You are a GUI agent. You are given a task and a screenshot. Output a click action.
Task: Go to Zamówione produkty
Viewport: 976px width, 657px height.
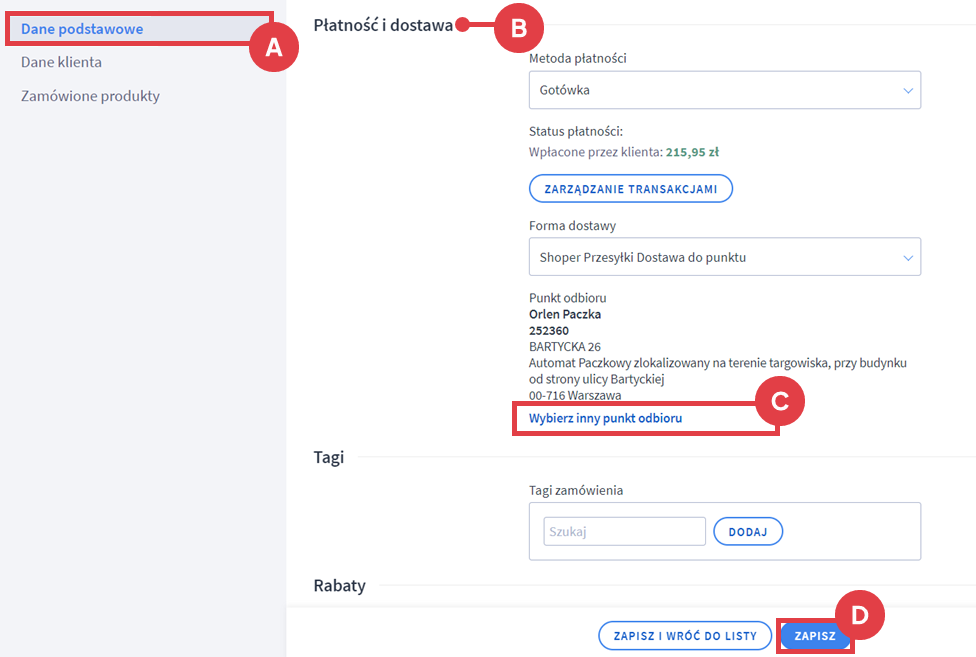[x=90, y=96]
